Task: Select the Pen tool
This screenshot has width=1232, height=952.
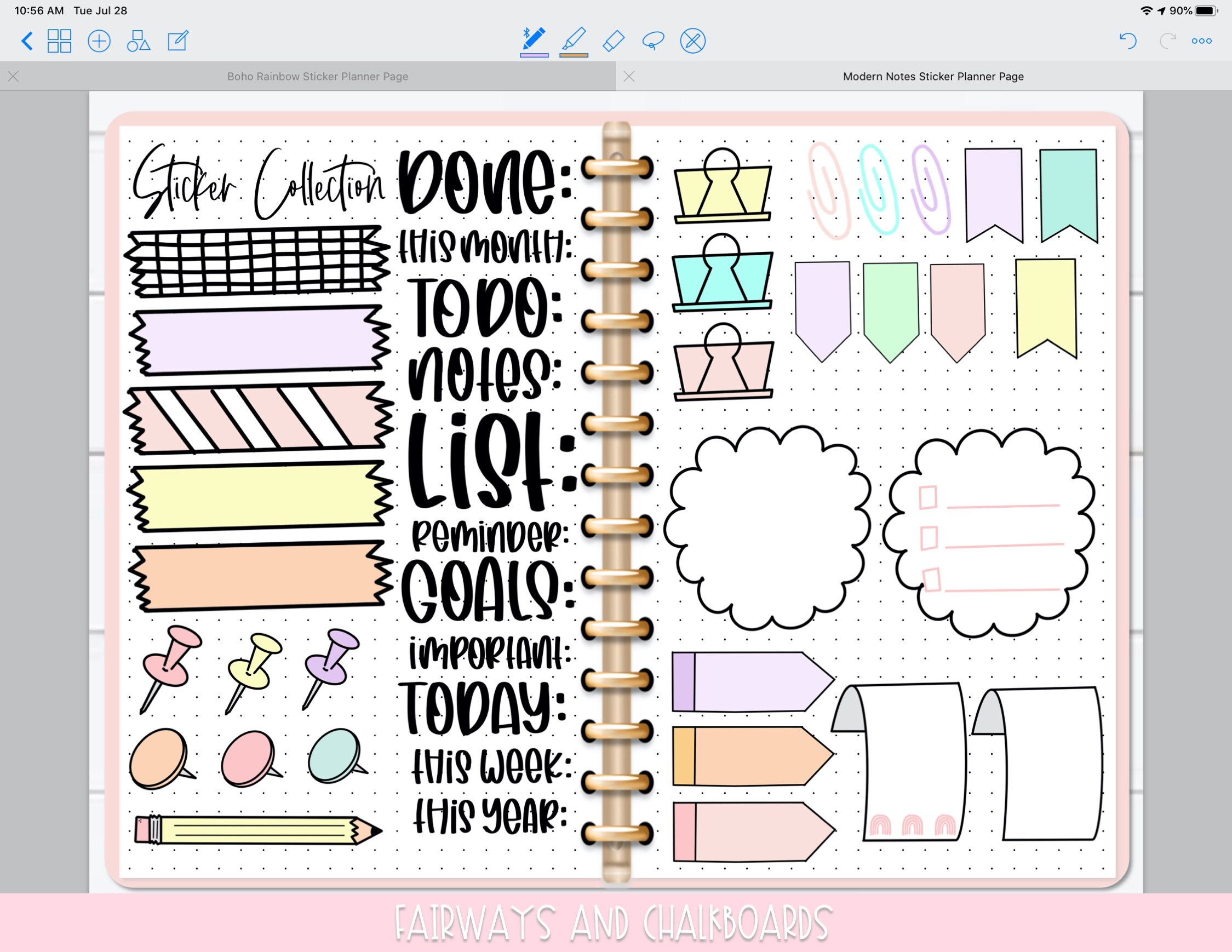Action: (534, 37)
